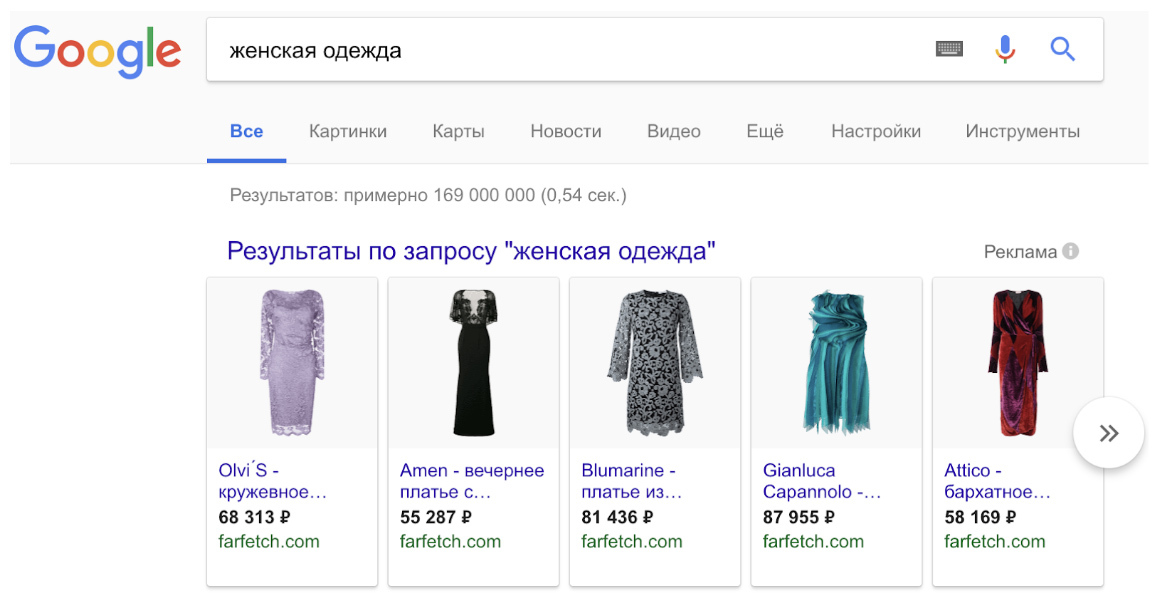
Task: Expand the Ещё menu
Action: (765, 131)
